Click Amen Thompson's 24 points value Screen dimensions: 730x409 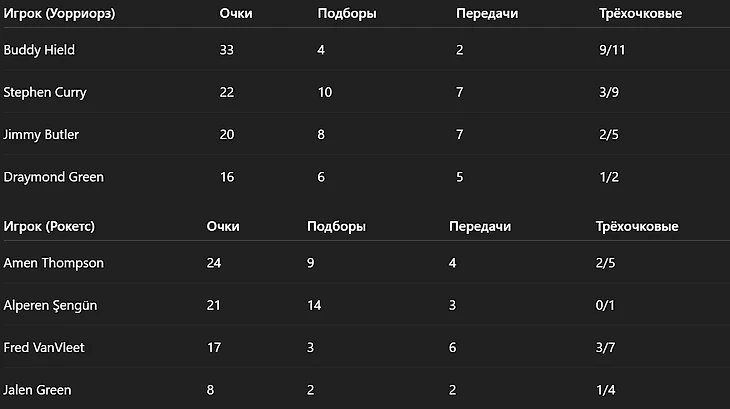click(x=213, y=263)
